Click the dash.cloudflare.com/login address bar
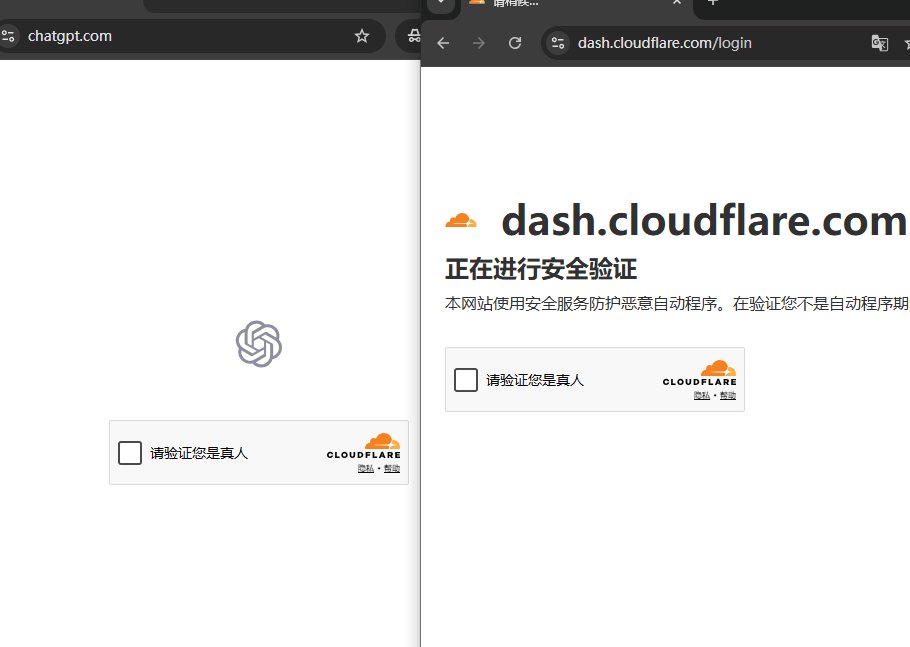Viewport: 910px width, 647px height. coord(725,43)
